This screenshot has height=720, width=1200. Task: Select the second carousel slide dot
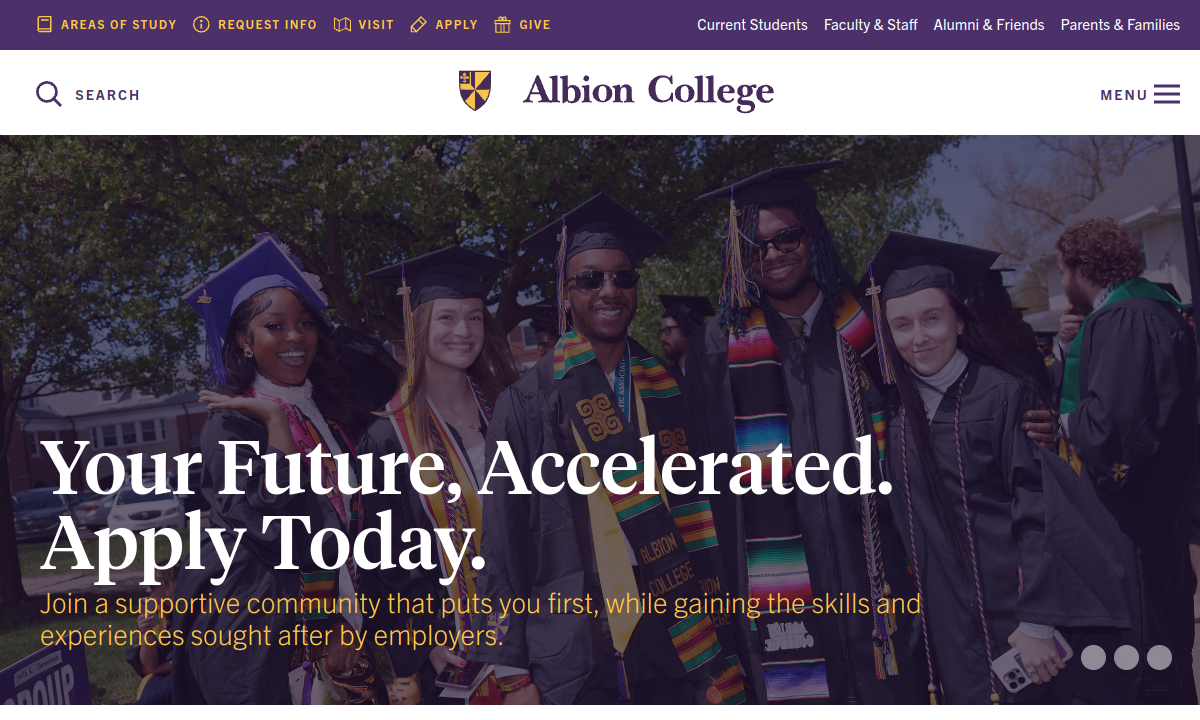[x=1126, y=657]
